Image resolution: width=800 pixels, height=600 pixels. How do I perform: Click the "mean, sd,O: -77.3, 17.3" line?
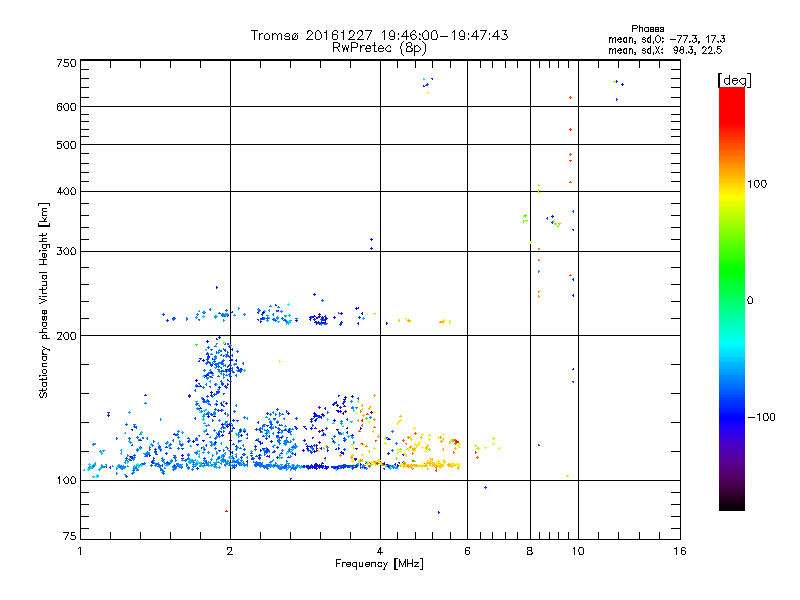[666, 39]
